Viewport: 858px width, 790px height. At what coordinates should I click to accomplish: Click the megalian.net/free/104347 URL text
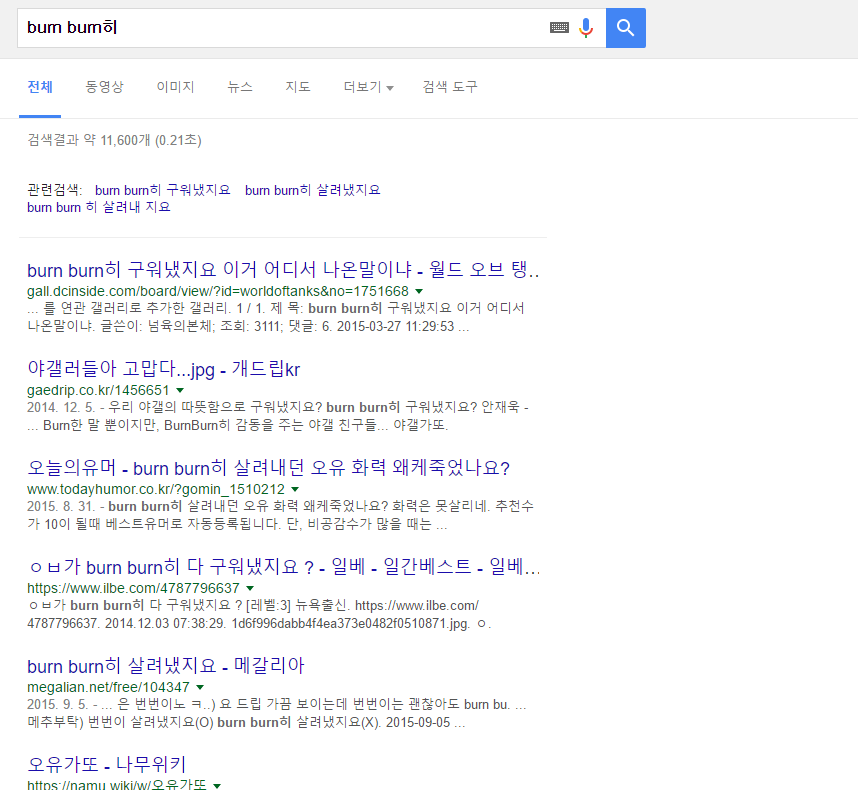108,687
